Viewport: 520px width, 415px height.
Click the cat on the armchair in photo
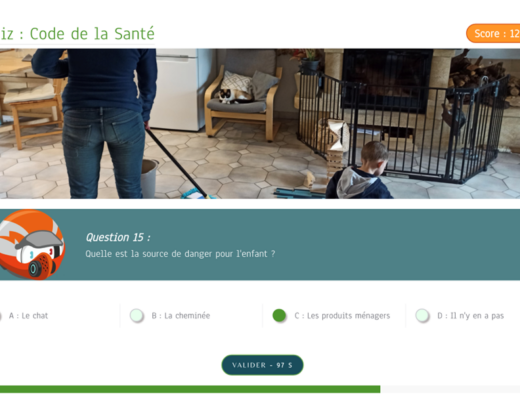(234, 96)
